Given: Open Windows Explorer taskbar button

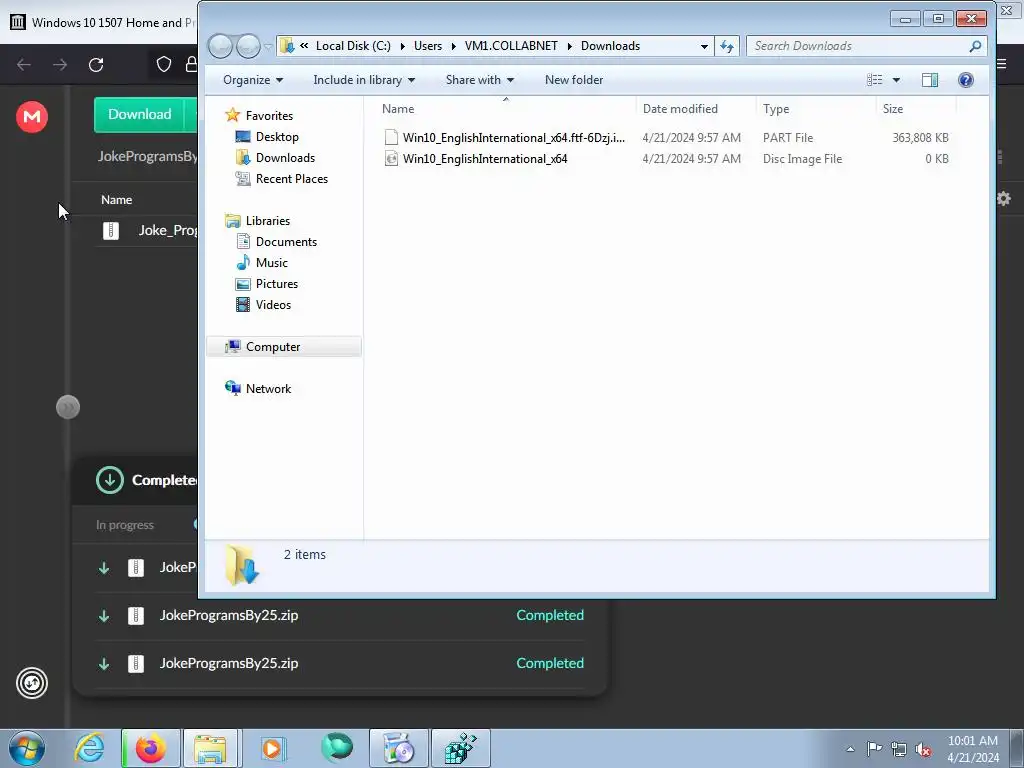Looking at the screenshot, I should click(210, 748).
